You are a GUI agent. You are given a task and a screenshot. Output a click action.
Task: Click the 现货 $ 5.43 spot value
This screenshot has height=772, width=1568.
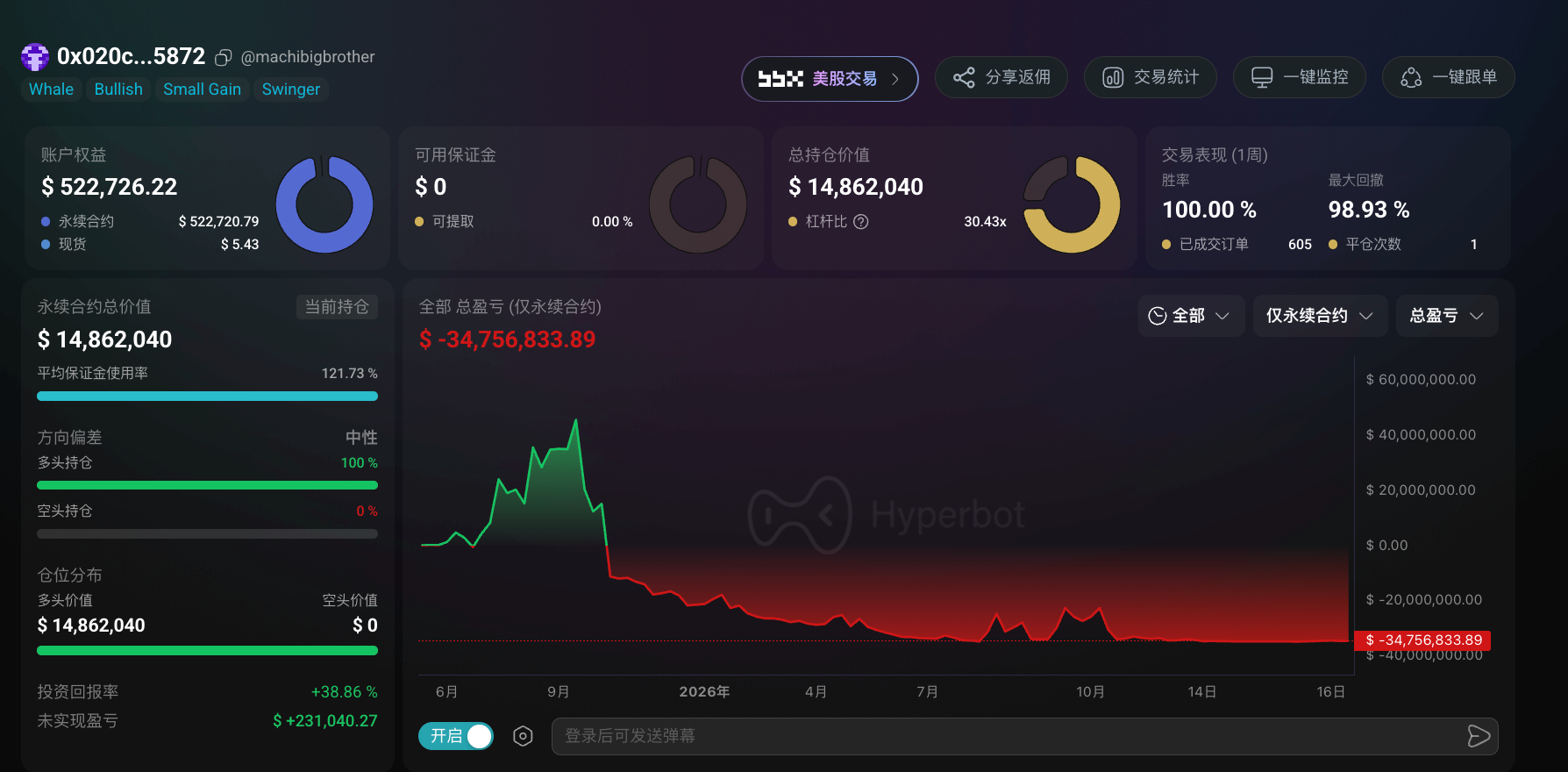(239, 245)
